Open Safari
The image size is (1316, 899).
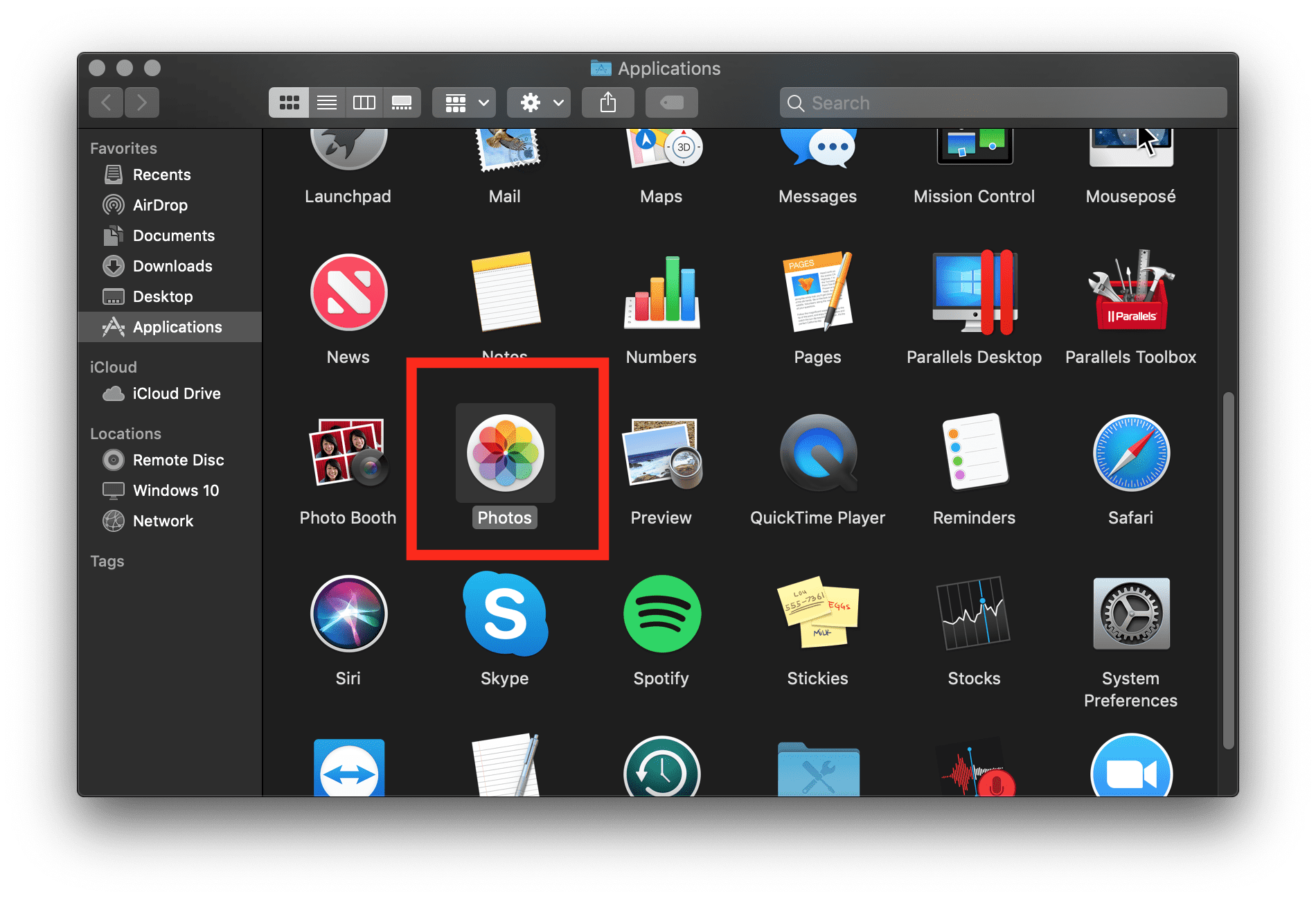1130,454
